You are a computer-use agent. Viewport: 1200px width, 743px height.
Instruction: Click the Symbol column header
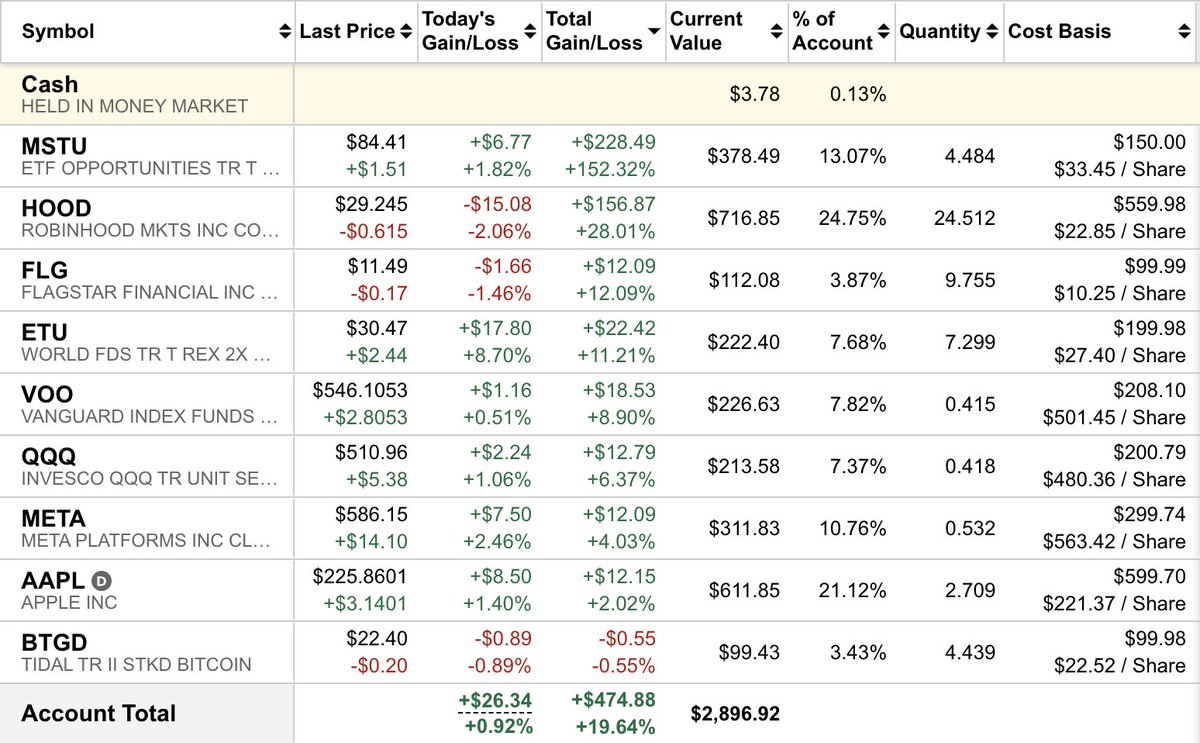point(58,32)
